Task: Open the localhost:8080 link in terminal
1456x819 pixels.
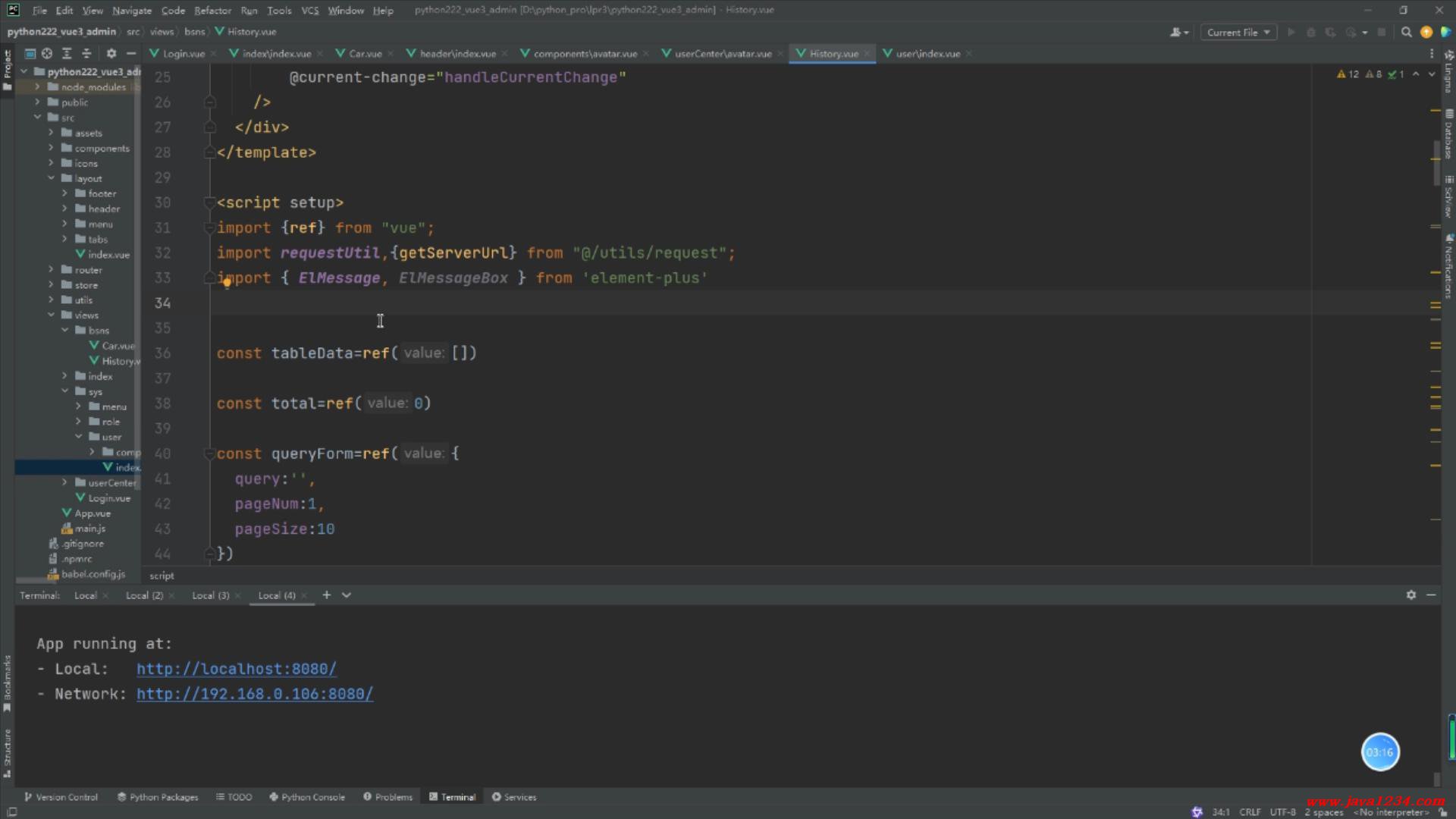Action: [236, 669]
